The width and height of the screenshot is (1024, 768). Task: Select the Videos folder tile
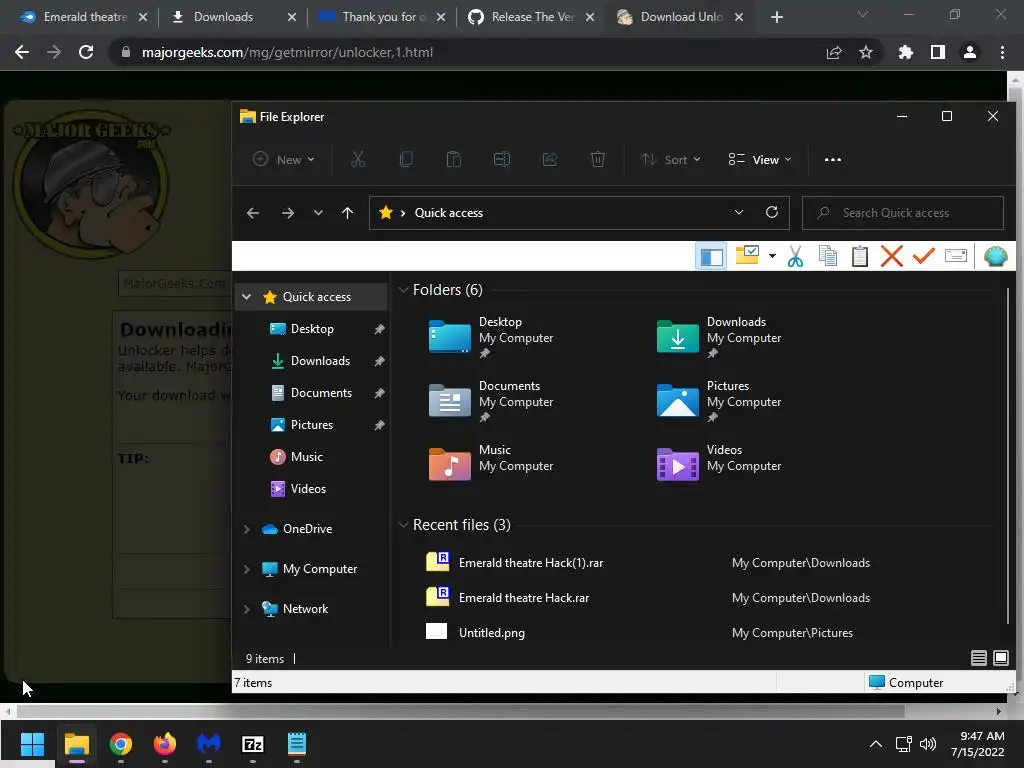(719, 465)
